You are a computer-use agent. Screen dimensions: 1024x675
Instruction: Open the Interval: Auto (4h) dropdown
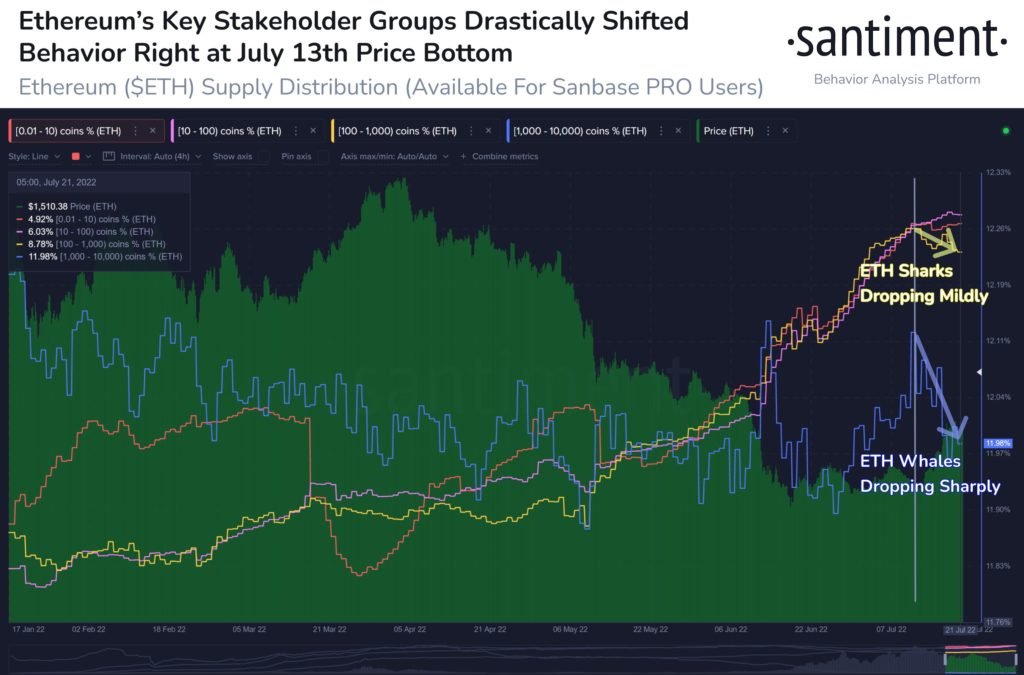click(x=157, y=156)
